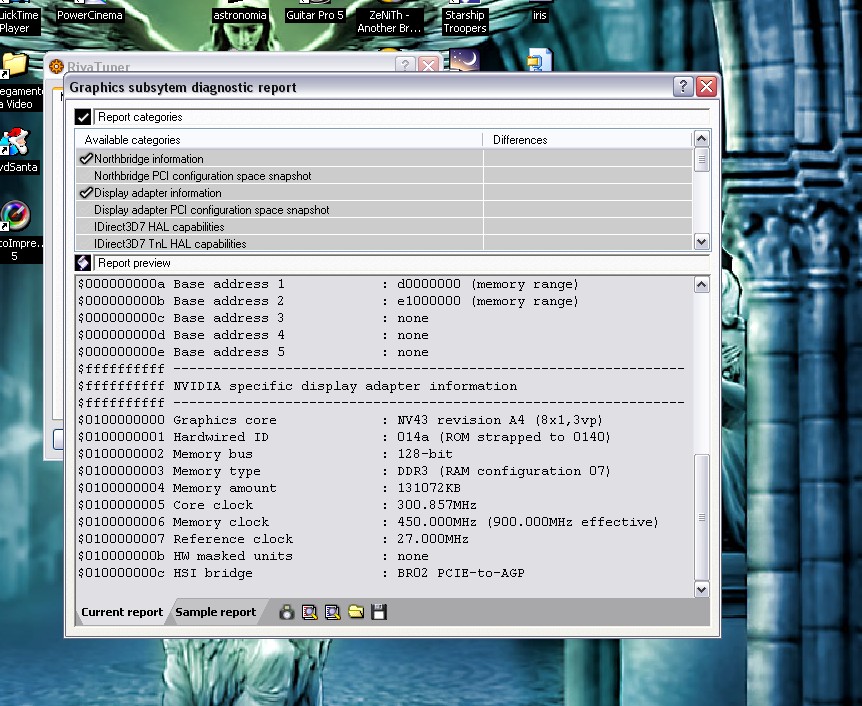Select the astronomia desktop label
Viewport: 862px width, 706px height.
tap(240, 15)
